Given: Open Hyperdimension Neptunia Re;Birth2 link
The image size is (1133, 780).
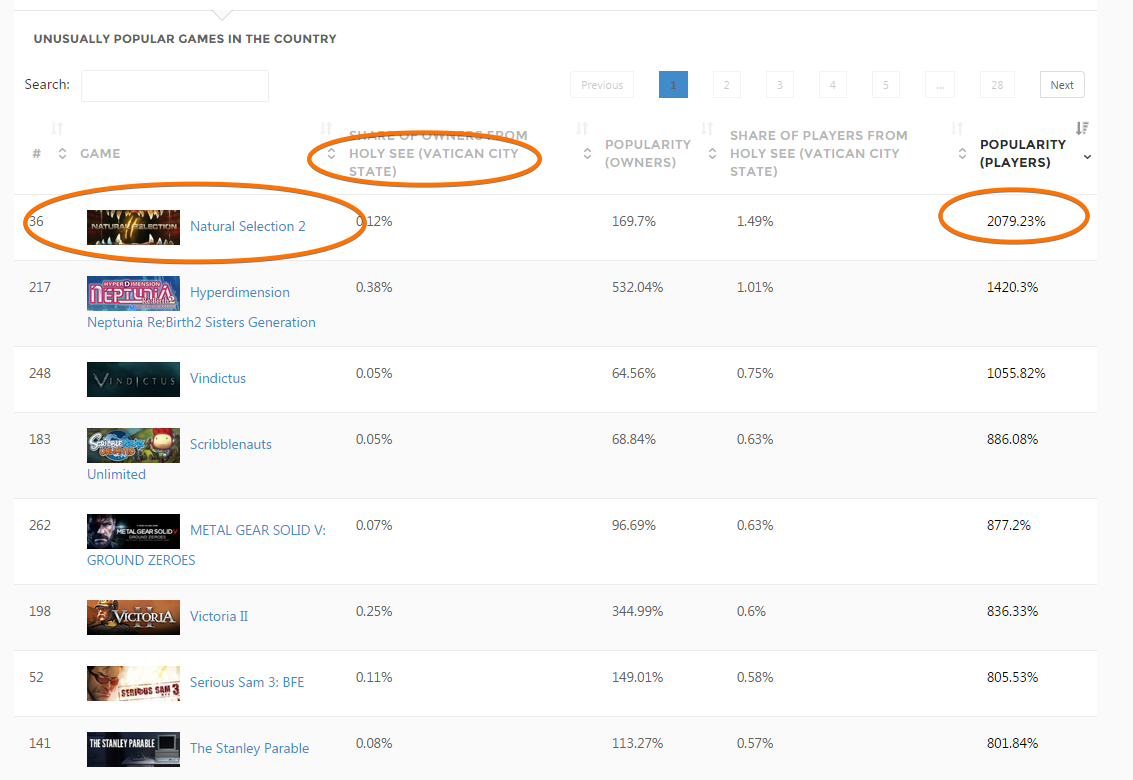Looking at the screenshot, I should (202, 307).
